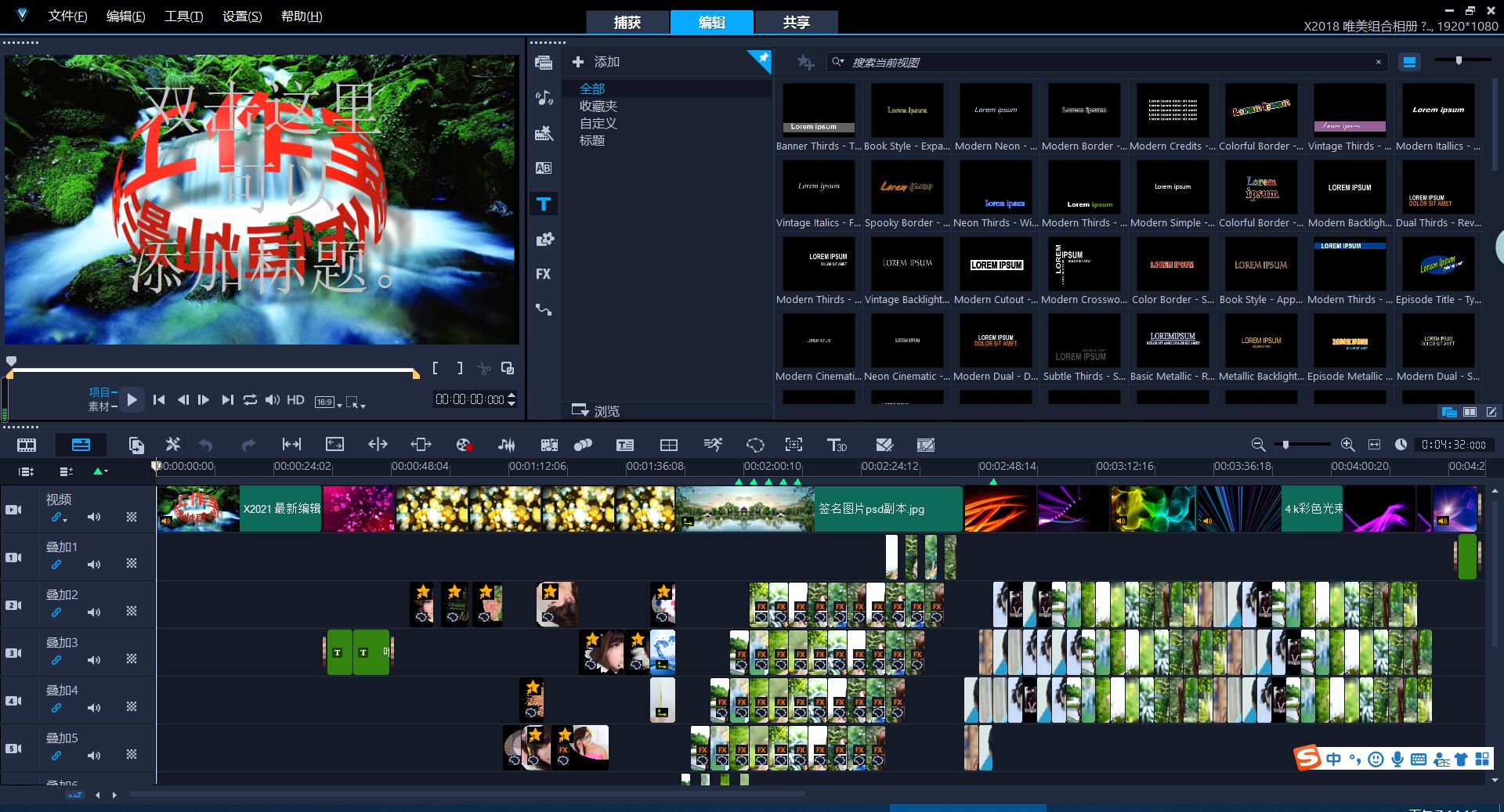1504x812 pixels.
Task: Click the undo arrow in timeline toolbar
Action: [206, 445]
